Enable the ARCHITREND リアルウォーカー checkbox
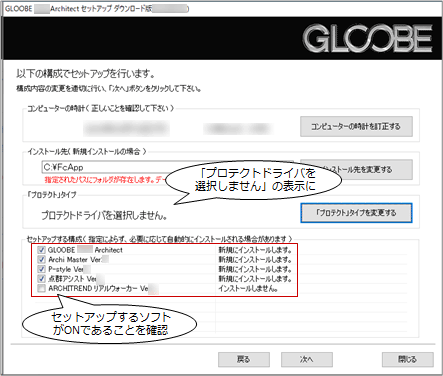This screenshot has width=443, height=376. [x=41, y=288]
